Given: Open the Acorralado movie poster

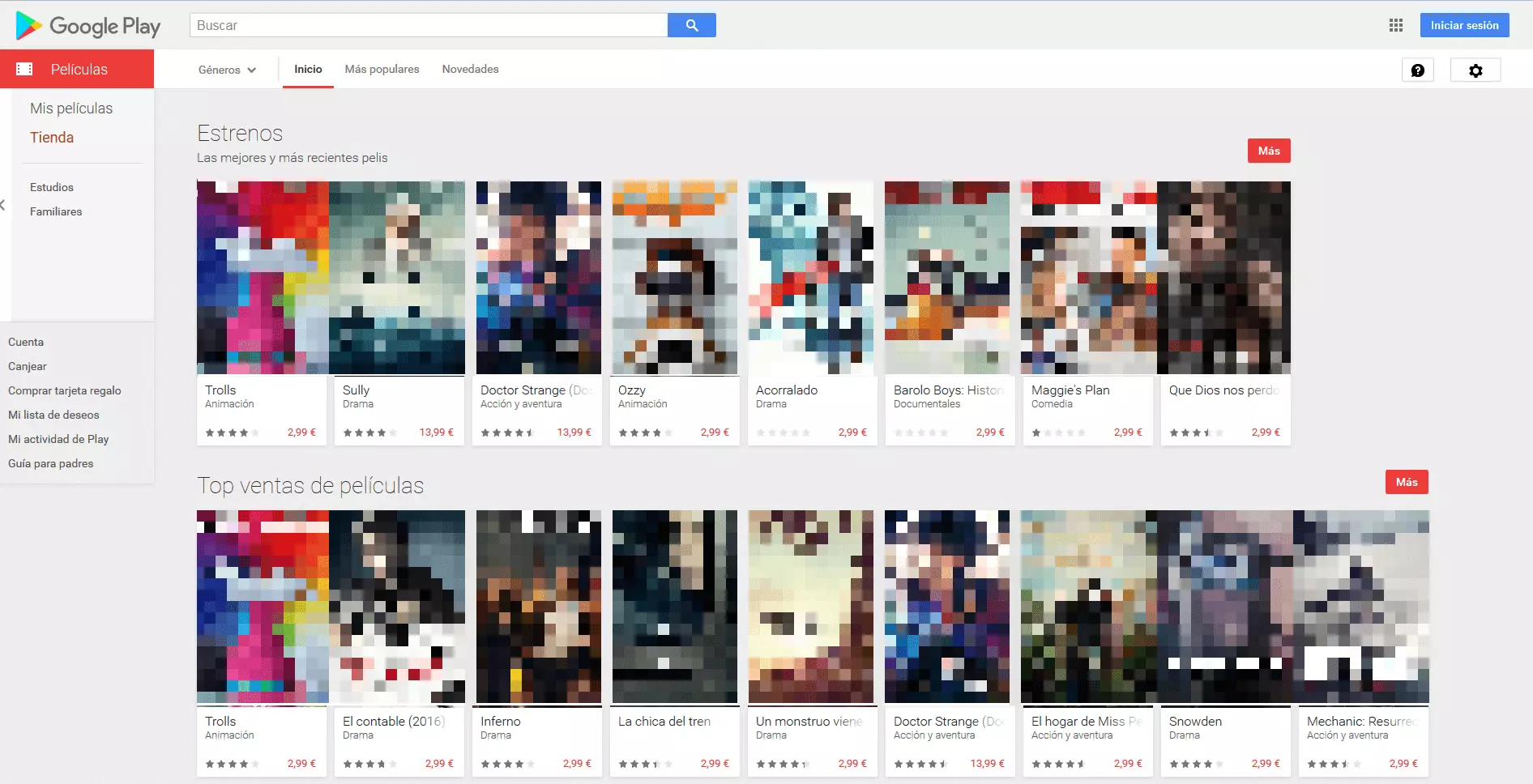Looking at the screenshot, I should click(811, 278).
